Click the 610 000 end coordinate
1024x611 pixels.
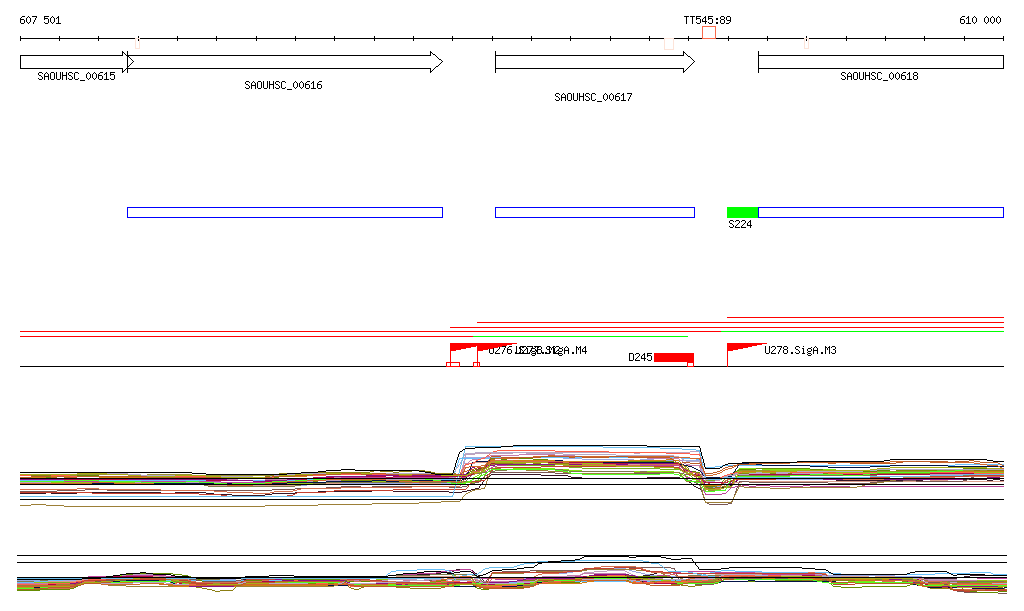point(980,20)
